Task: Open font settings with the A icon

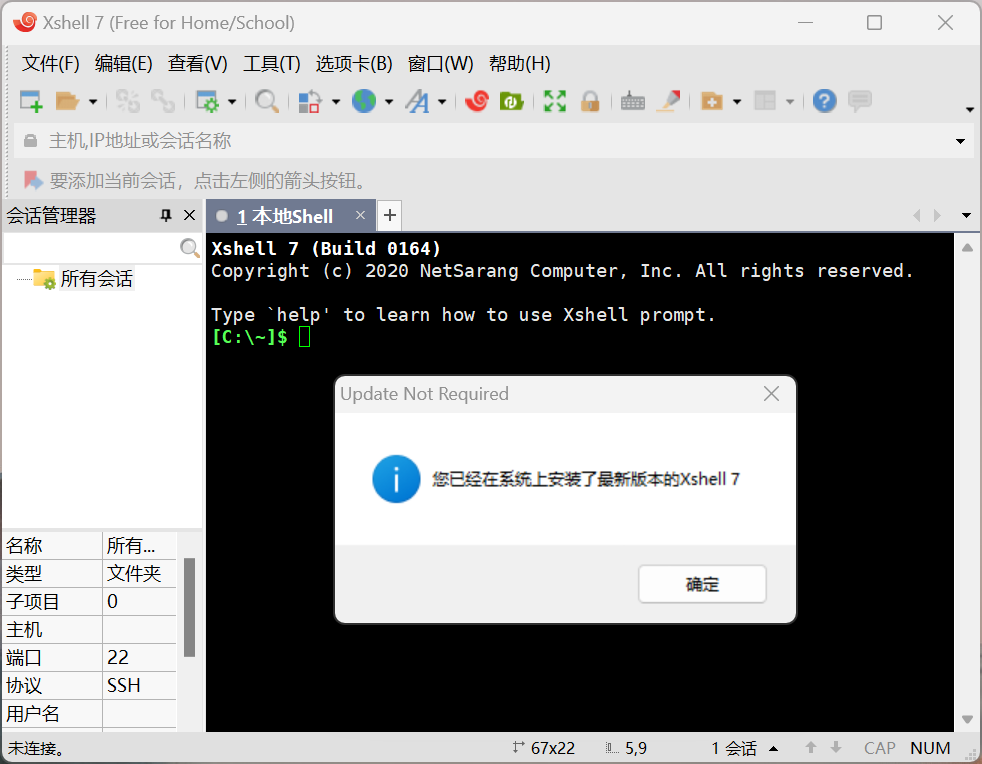Action: (419, 100)
